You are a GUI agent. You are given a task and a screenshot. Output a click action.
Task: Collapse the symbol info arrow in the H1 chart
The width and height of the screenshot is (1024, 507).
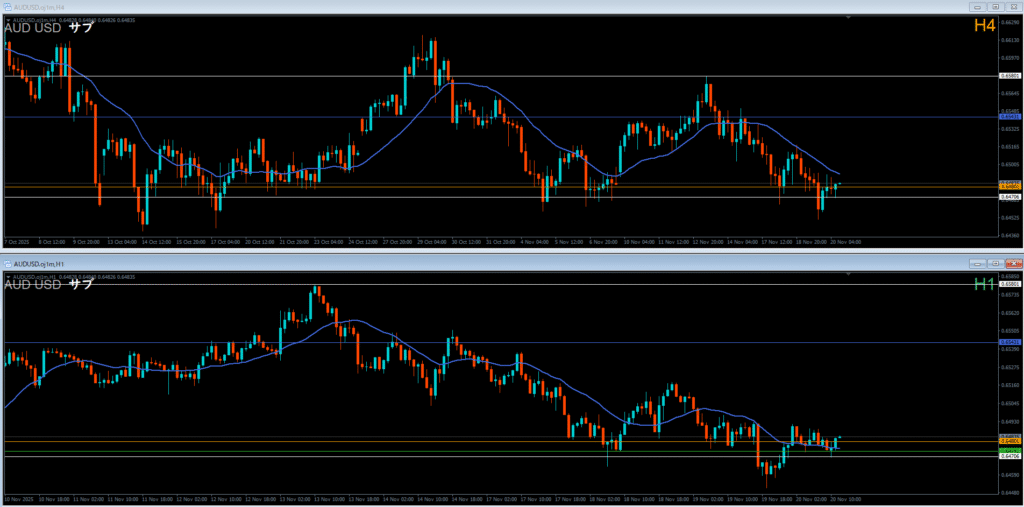coord(8,276)
